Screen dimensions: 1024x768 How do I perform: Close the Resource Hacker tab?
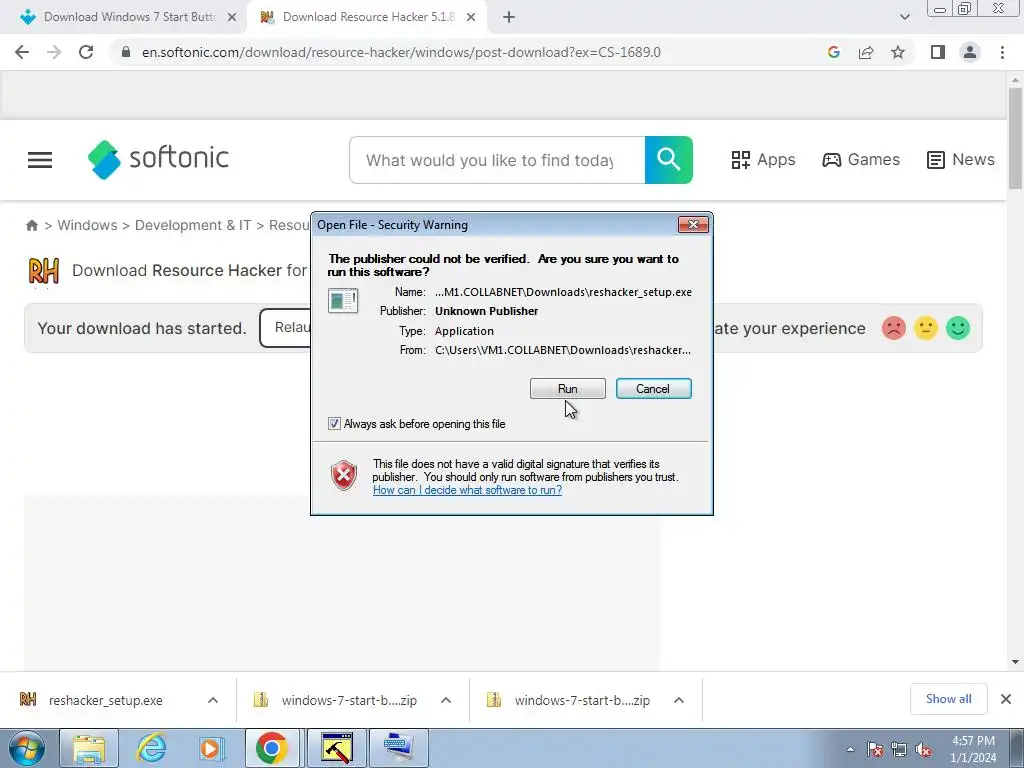[471, 18]
